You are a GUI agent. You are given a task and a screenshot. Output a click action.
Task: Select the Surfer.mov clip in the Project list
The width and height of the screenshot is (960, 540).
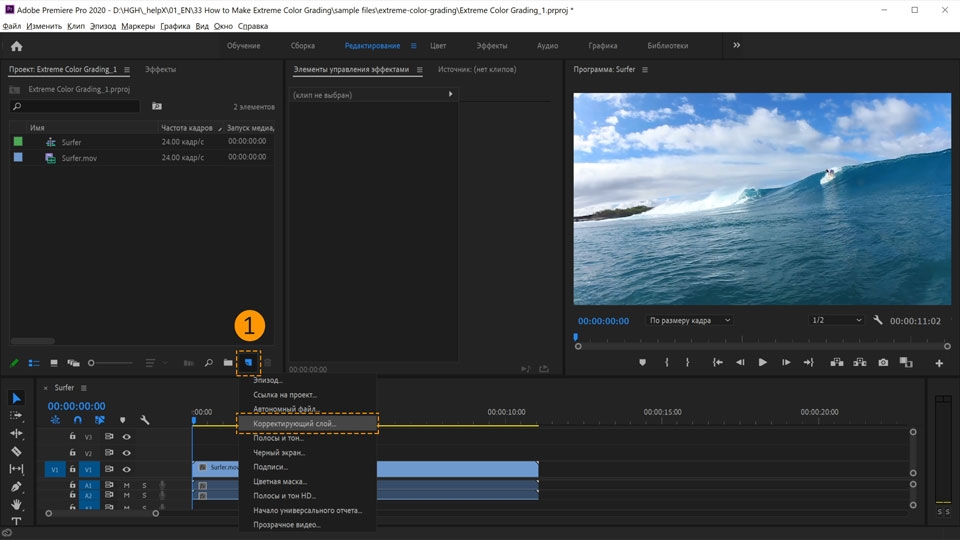[79, 158]
